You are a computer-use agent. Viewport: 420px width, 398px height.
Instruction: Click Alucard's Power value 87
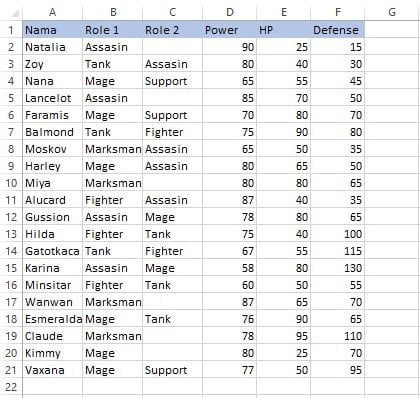pyautogui.click(x=229, y=200)
